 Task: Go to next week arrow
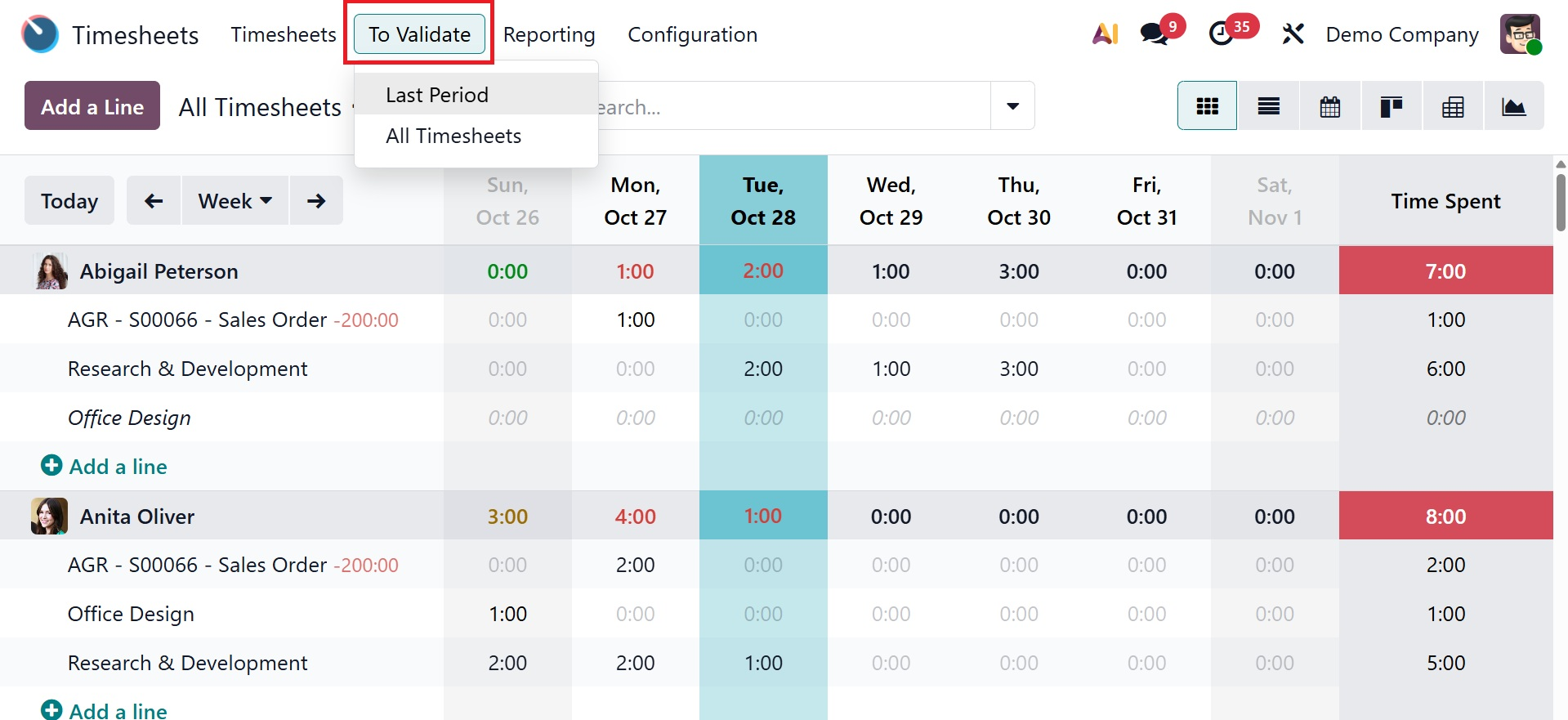coord(316,201)
